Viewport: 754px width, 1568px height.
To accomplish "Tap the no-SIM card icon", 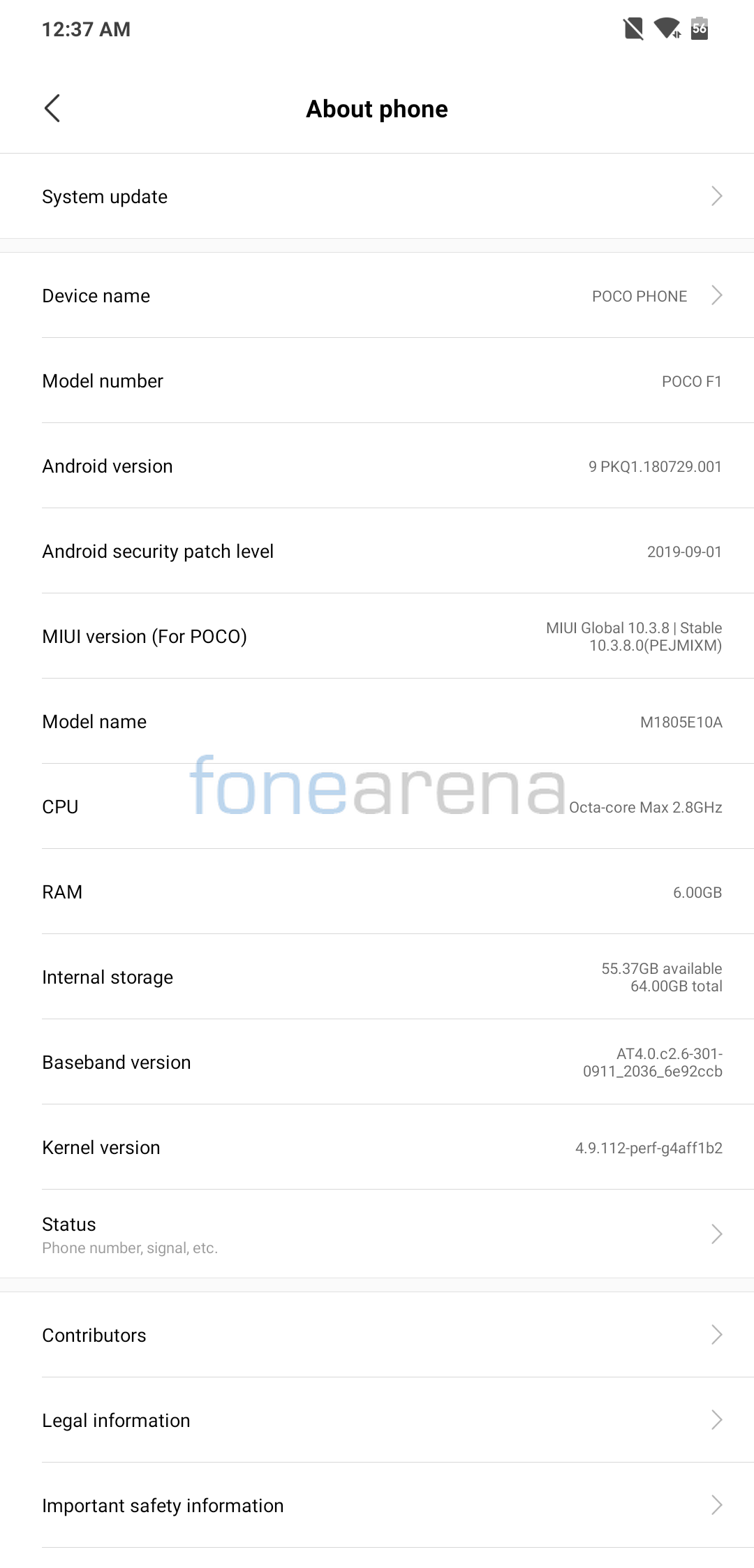I will point(633,29).
